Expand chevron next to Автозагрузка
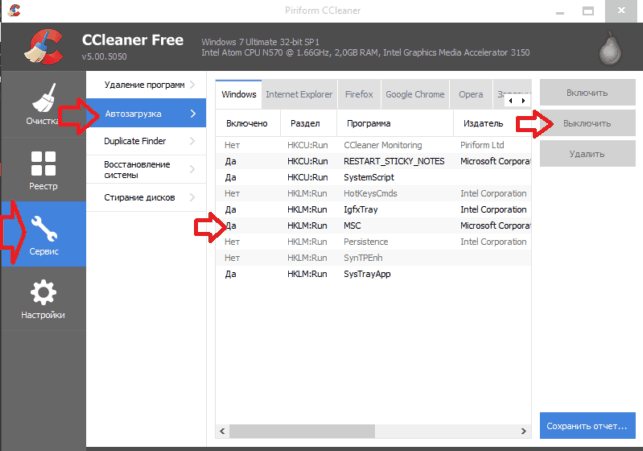The height and width of the screenshot is (451, 643). (193, 114)
